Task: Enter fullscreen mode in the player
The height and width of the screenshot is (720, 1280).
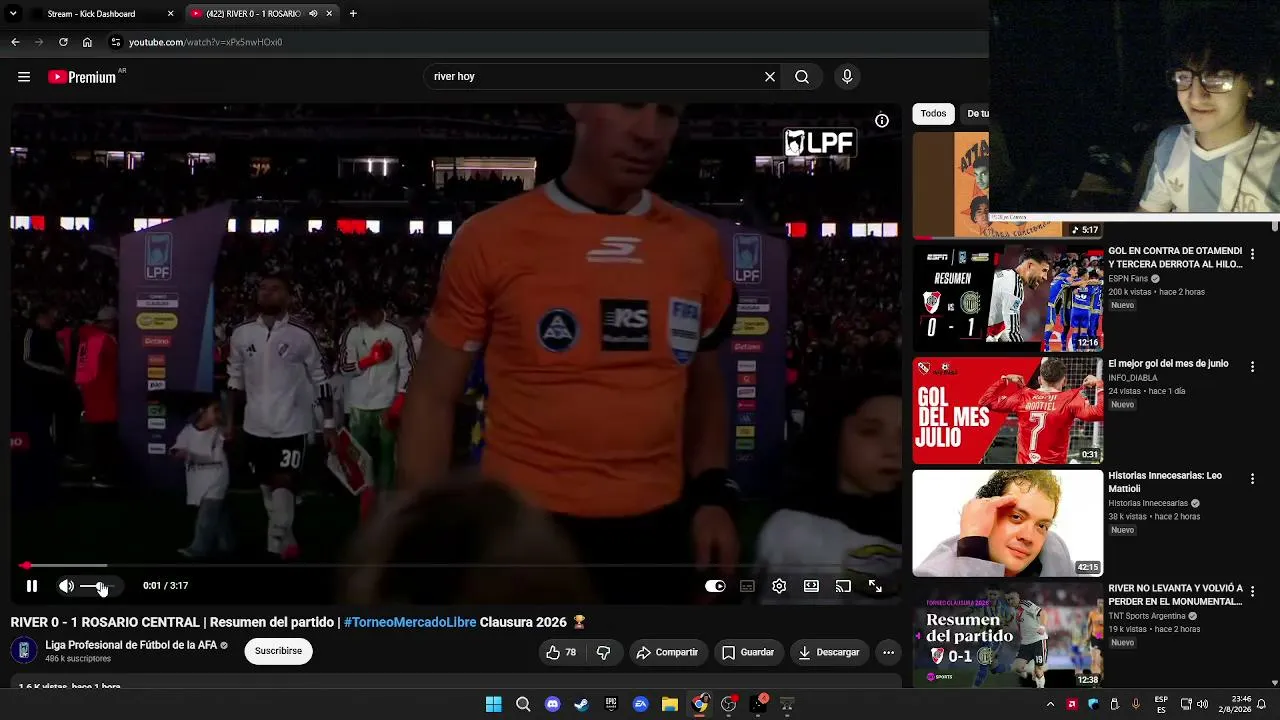Action: pyautogui.click(x=875, y=586)
